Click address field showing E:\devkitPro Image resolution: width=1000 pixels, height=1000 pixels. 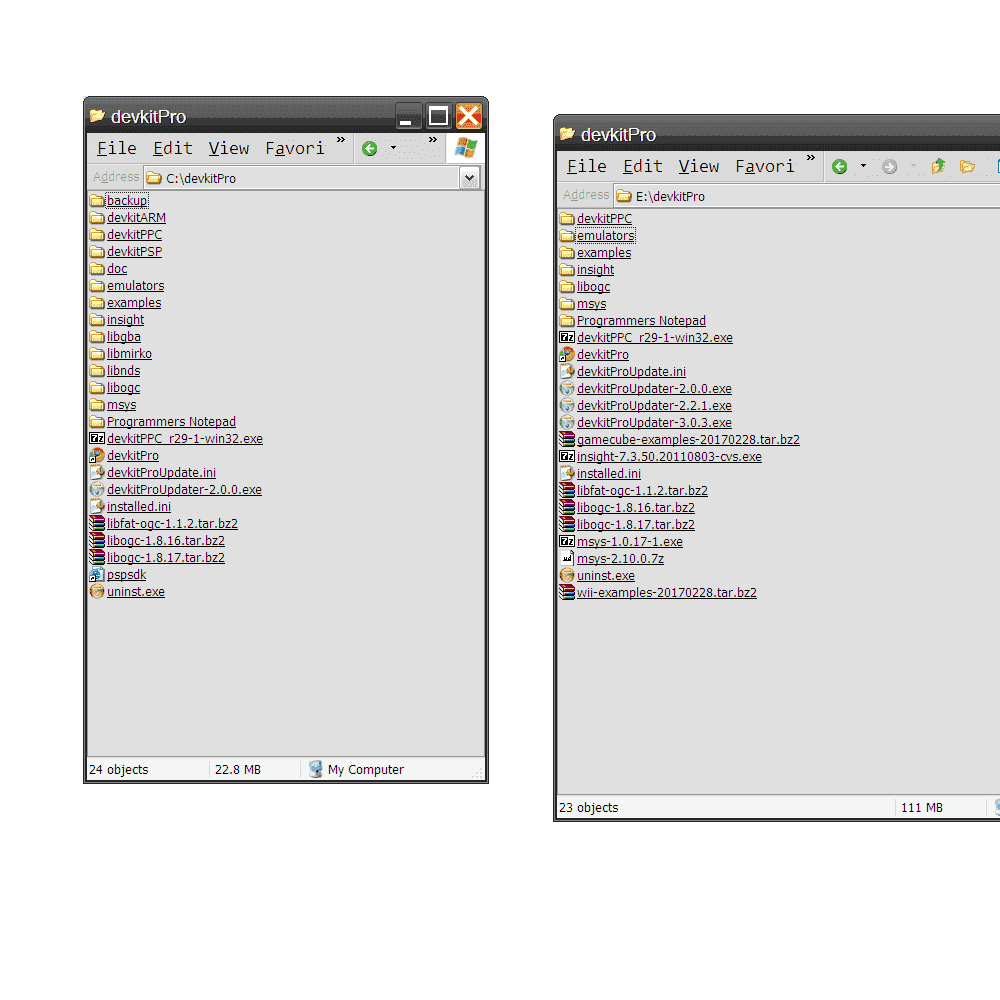pyautogui.click(x=807, y=196)
